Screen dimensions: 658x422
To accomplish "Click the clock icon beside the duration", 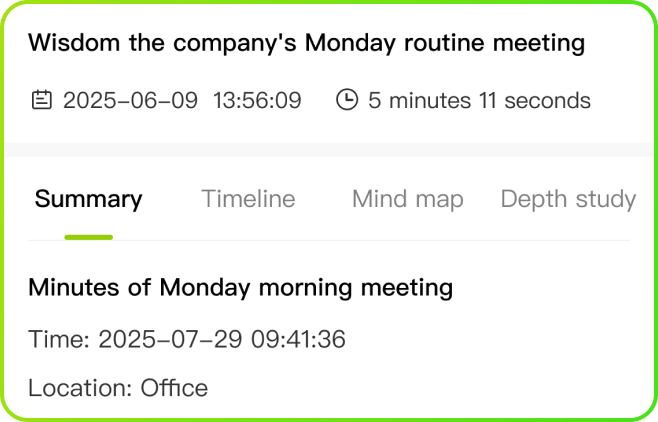I will point(347,100).
